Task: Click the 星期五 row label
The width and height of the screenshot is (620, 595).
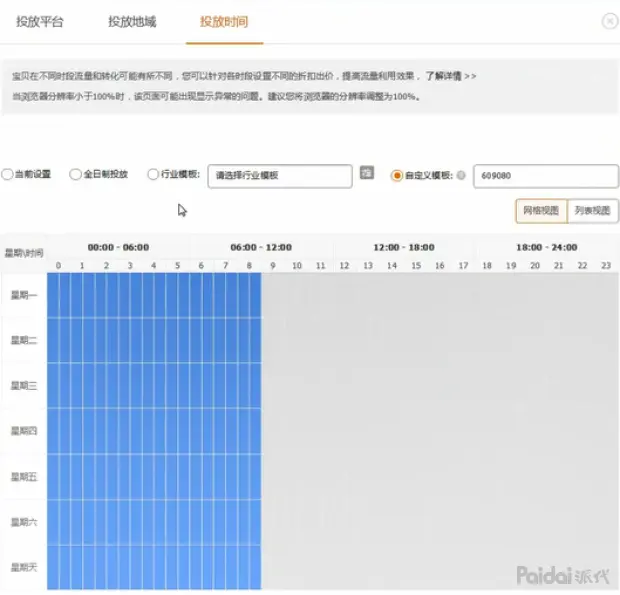Action: point(24,477)
